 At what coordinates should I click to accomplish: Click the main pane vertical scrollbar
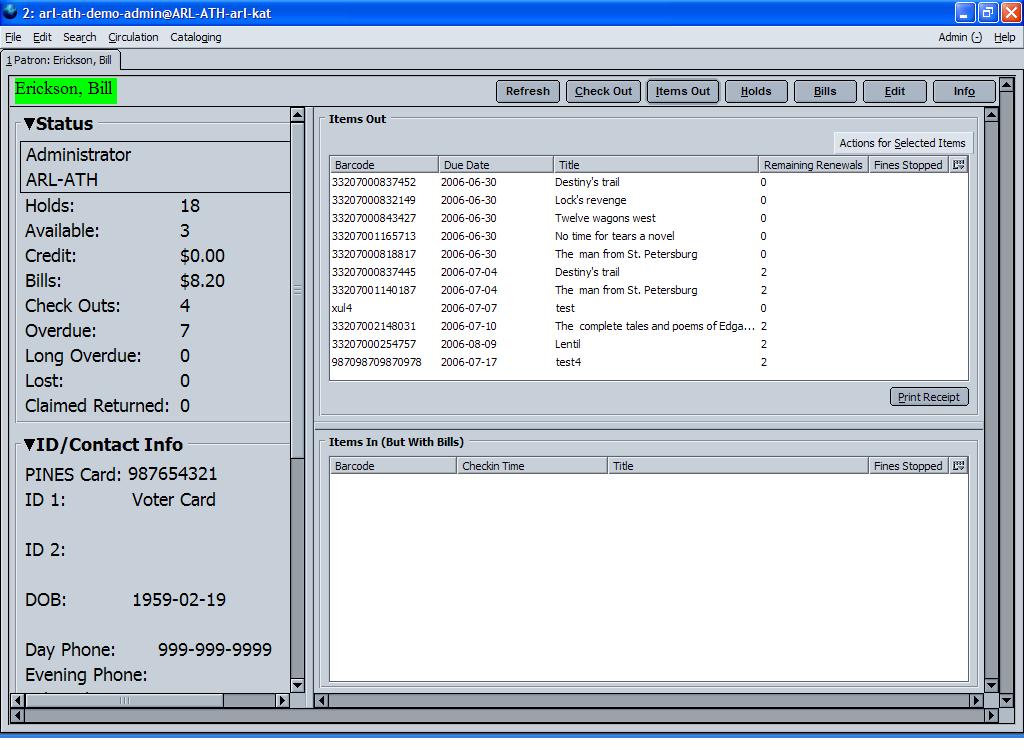991,400
